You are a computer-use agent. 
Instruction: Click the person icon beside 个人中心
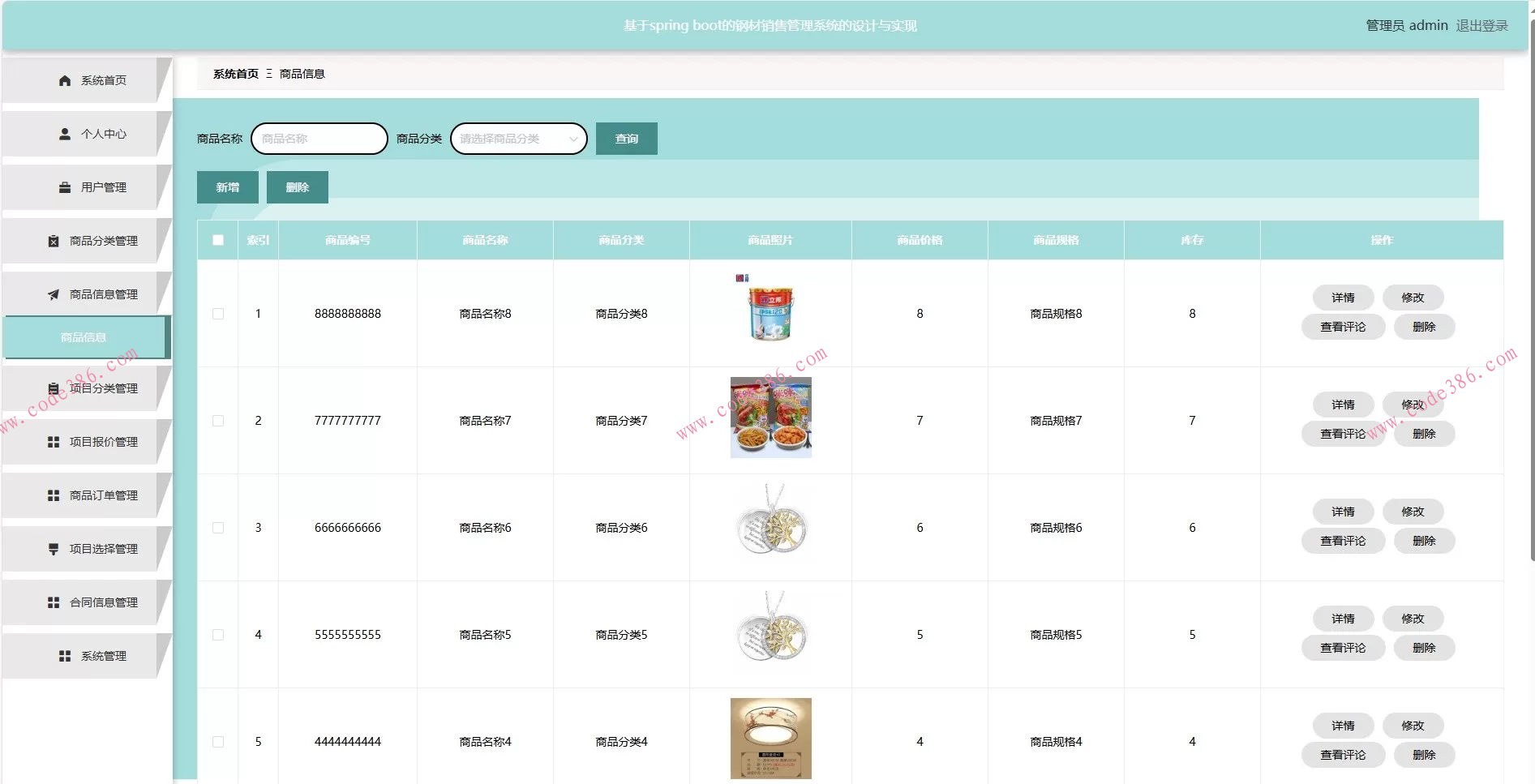click(65, 134)
